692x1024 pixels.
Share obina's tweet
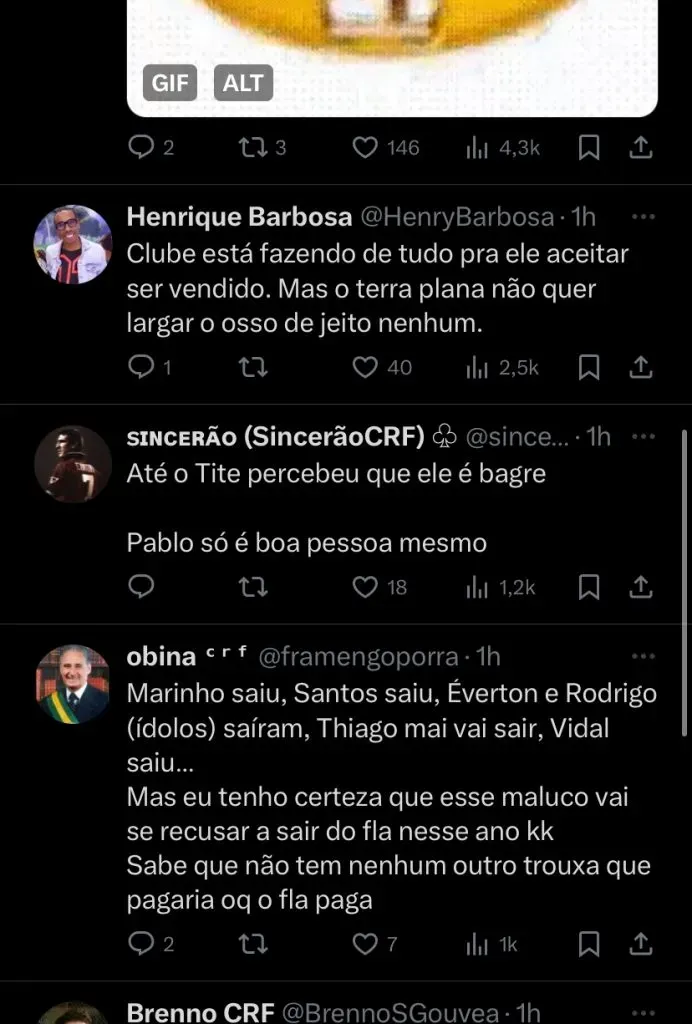click(x=642, y=944)
